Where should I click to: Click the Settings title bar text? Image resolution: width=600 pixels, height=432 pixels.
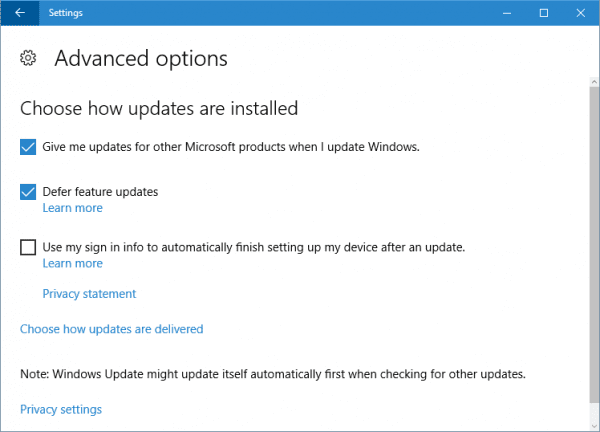[66, 13]
